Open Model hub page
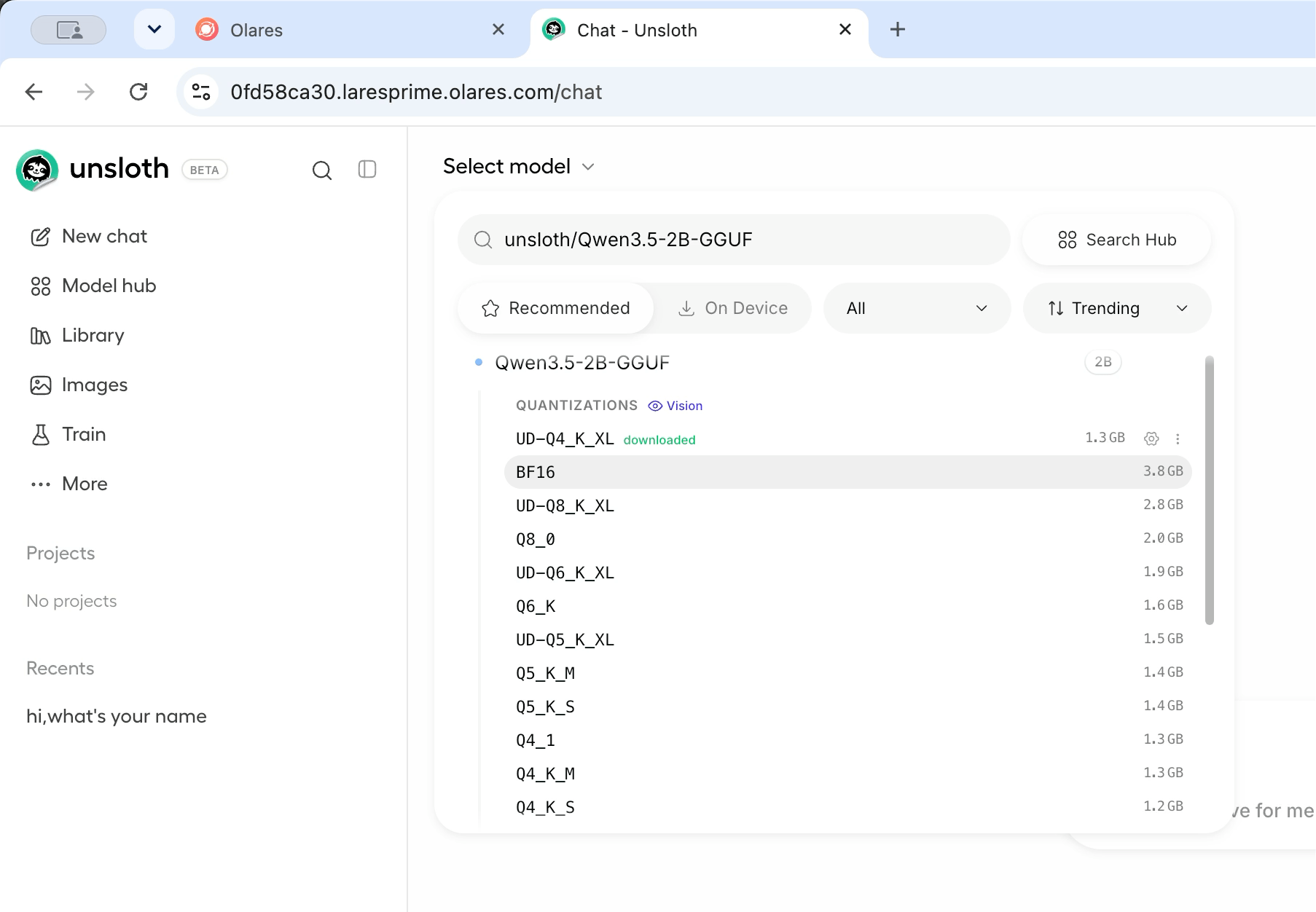1316x912 pixels. (93, 286)
